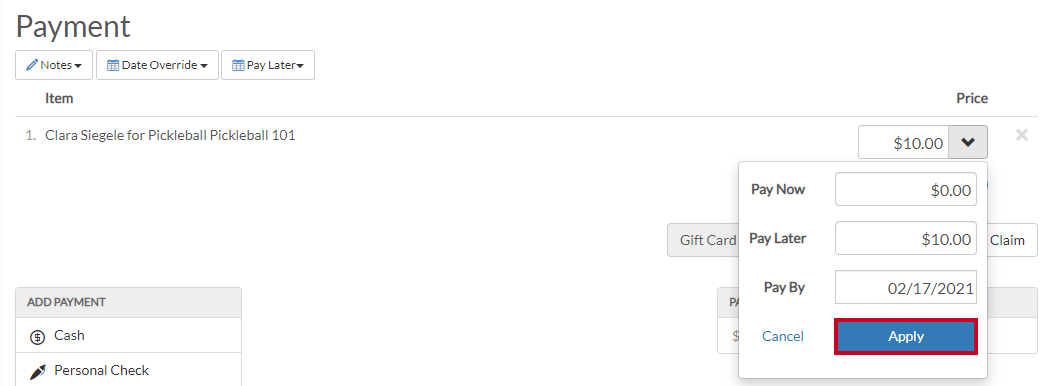Click the calendar icon on Date Override

click(x=113, y=65)
